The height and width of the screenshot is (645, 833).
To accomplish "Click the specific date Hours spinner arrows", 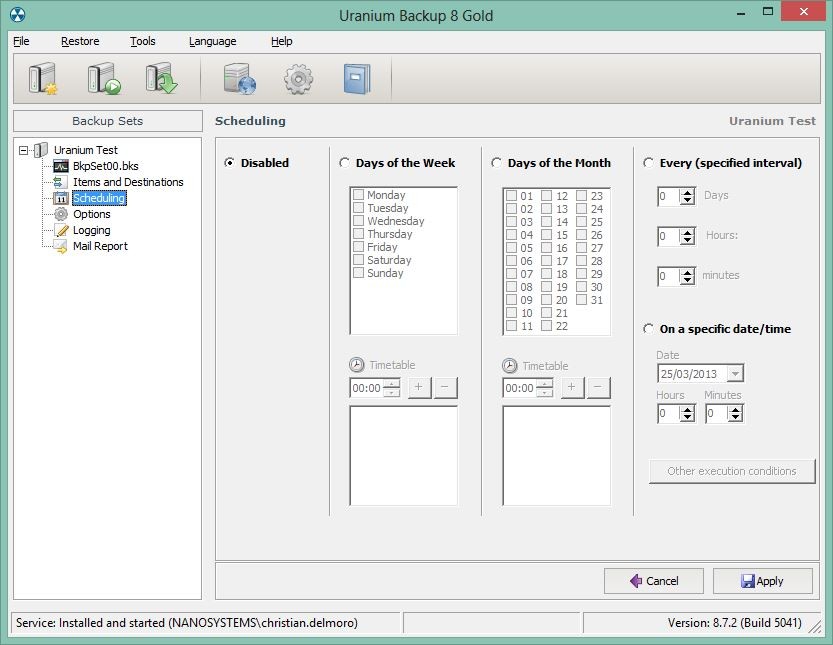I will (x=687, y=413).
